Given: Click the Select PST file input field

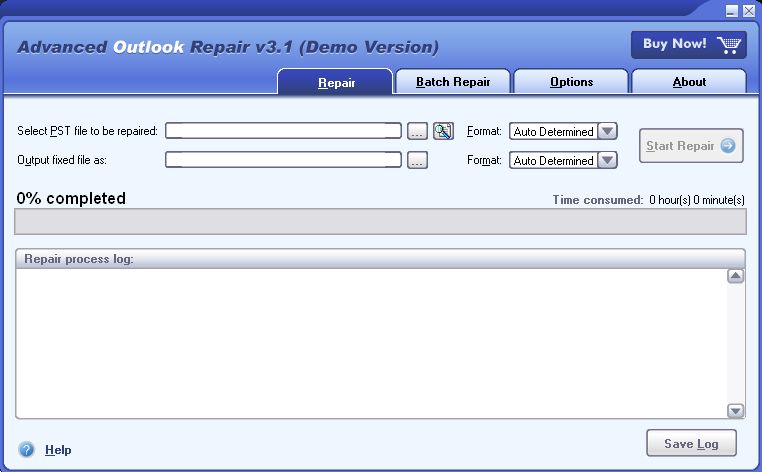Looking at the screenshot, I should (x=283, y=131).
